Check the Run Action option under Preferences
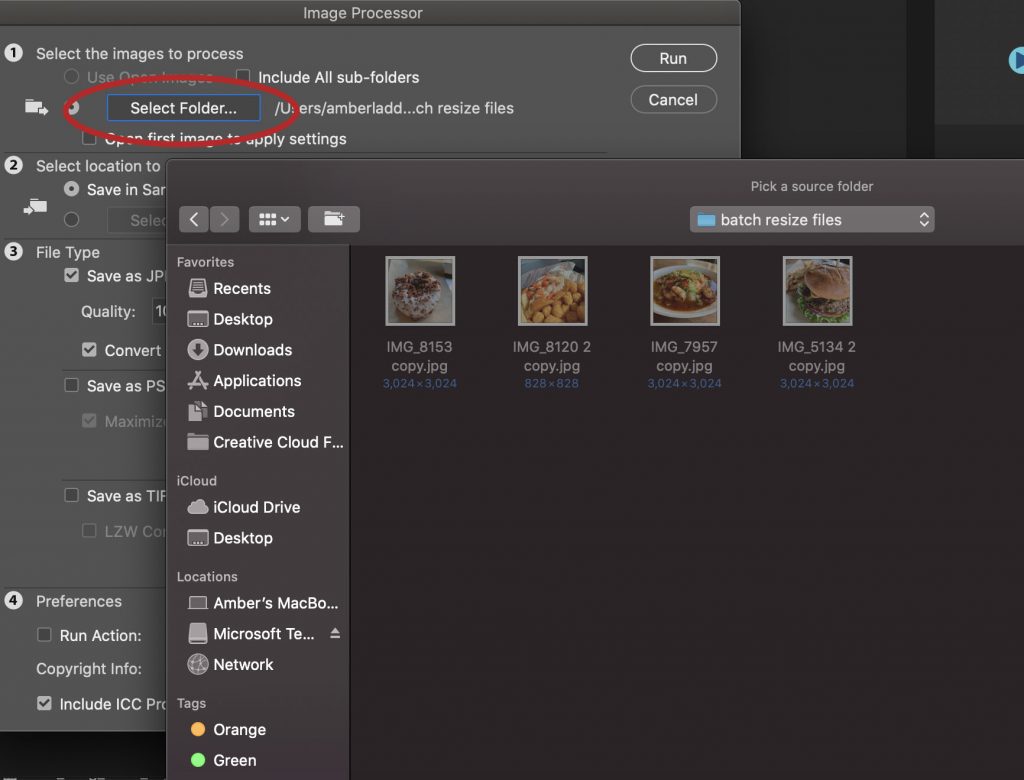Screen dimensions: 1024x780 point(44,636)
